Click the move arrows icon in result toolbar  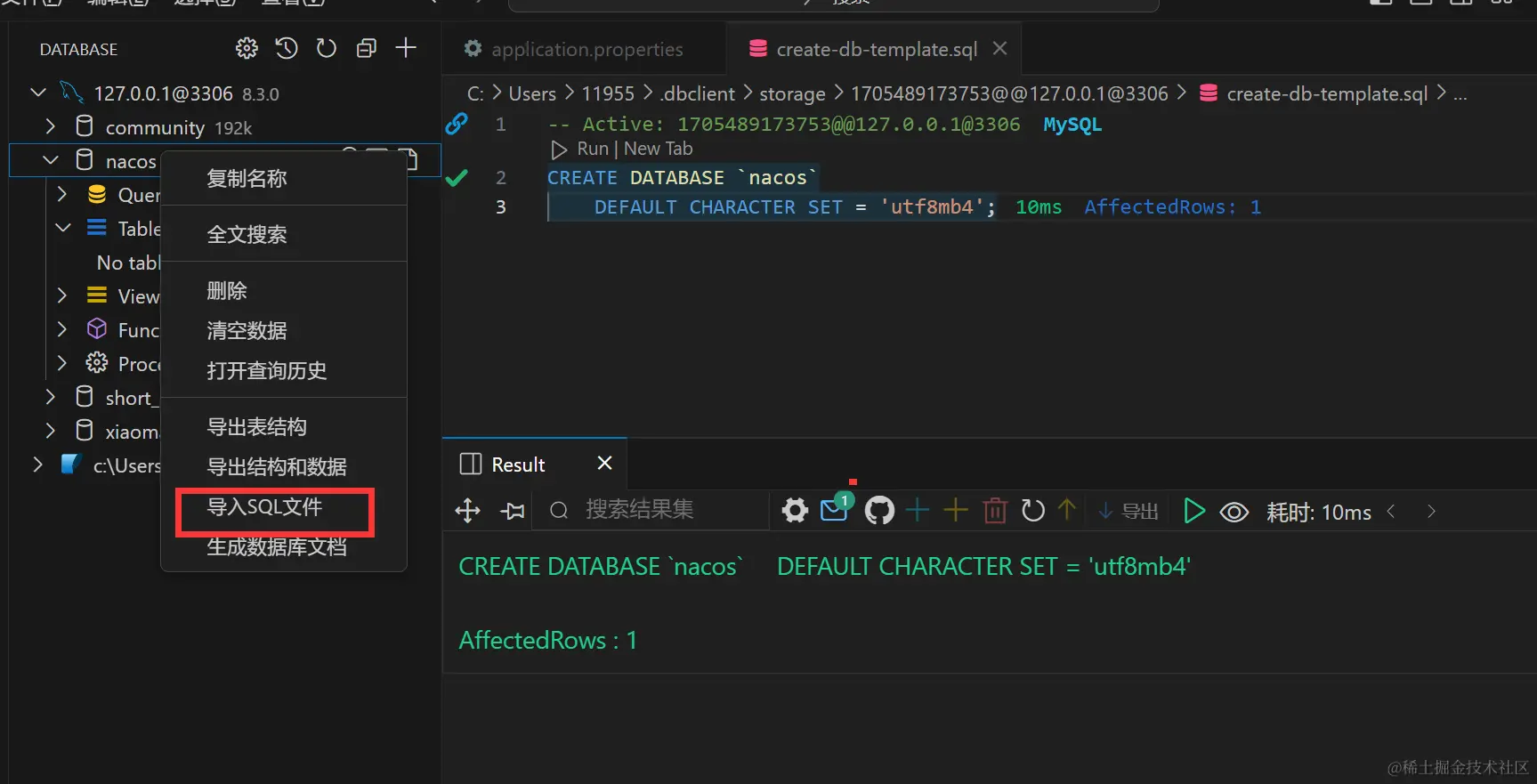[467, 511]
